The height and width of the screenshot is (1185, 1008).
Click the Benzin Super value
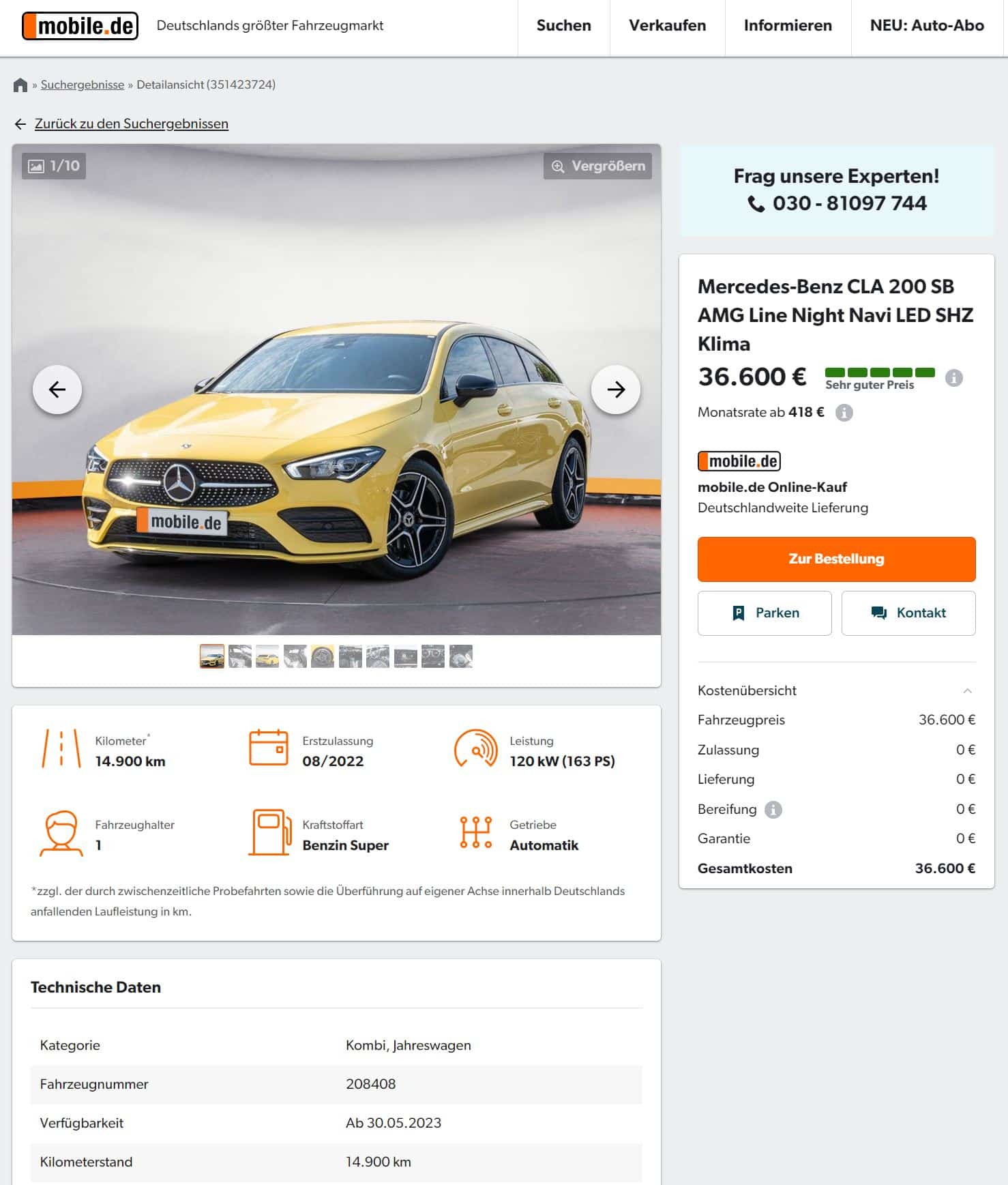[345, 845]
